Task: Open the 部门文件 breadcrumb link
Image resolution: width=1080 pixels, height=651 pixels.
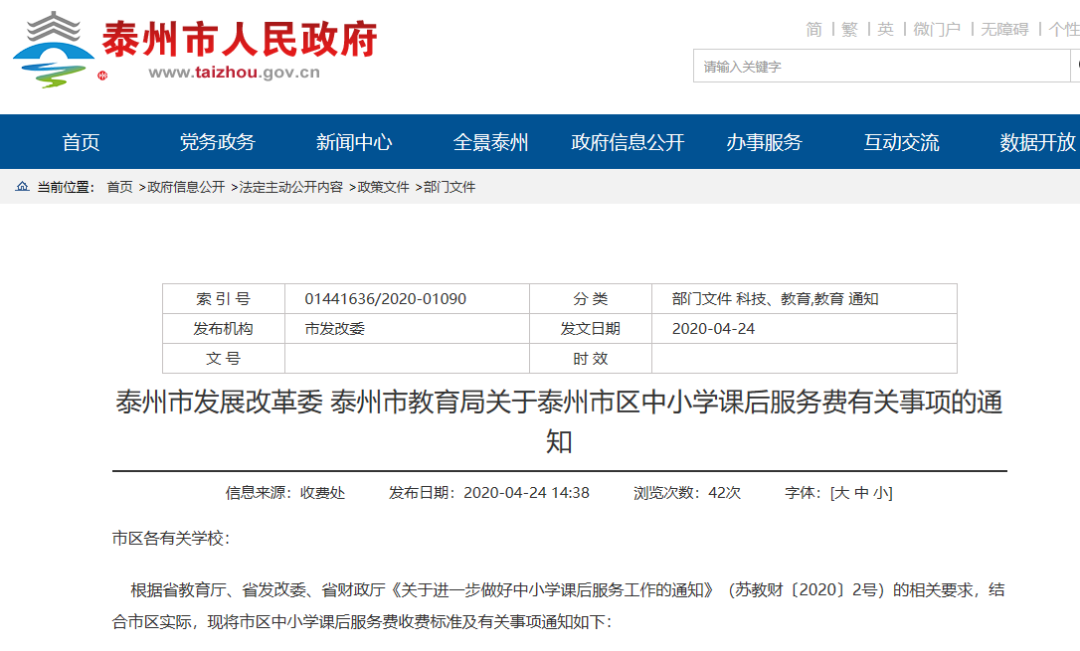Action: point(449,187)
